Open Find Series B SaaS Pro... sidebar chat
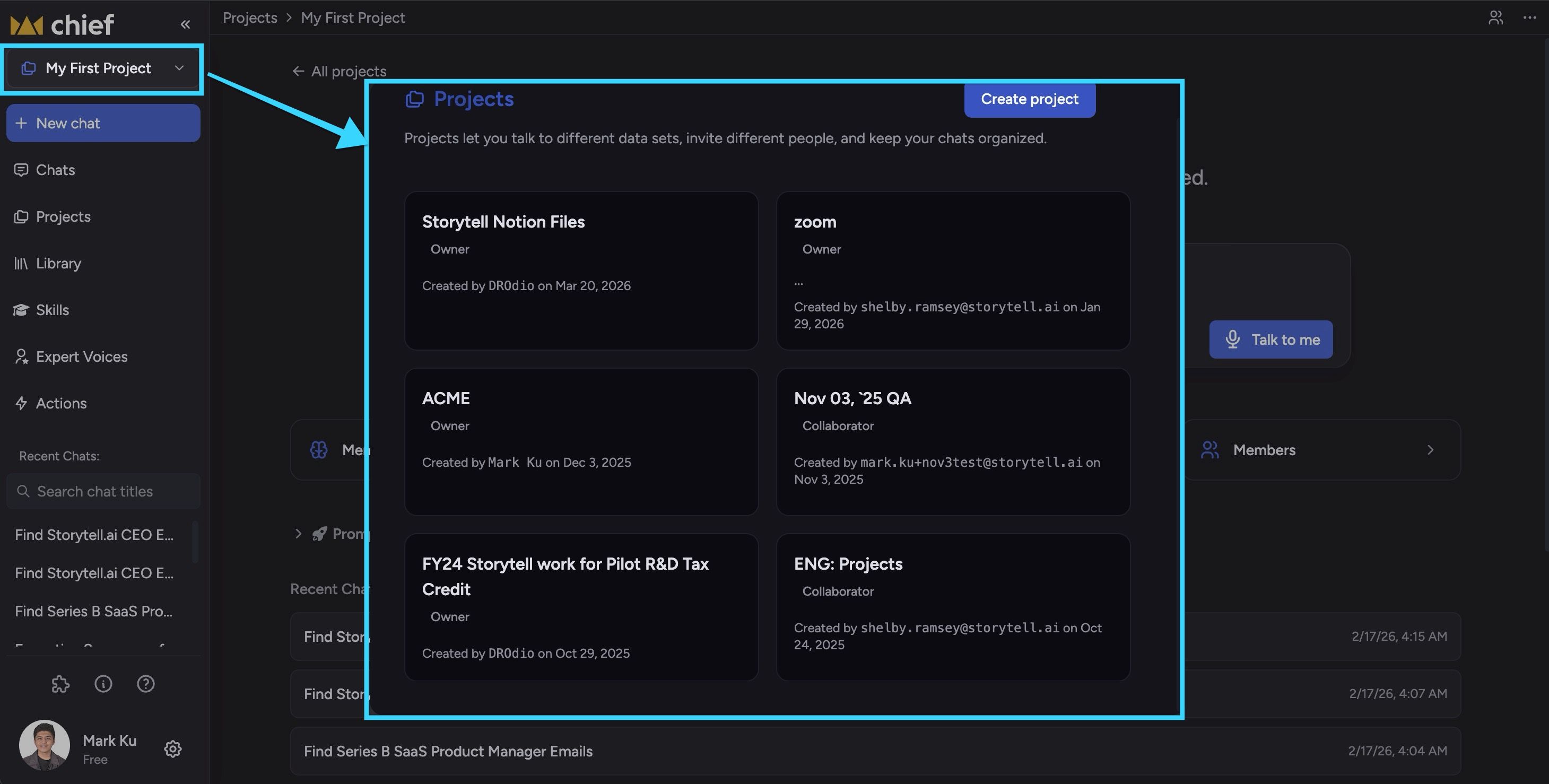The width and height of the screenshot is (1549, 784). (x=94, y=612)
